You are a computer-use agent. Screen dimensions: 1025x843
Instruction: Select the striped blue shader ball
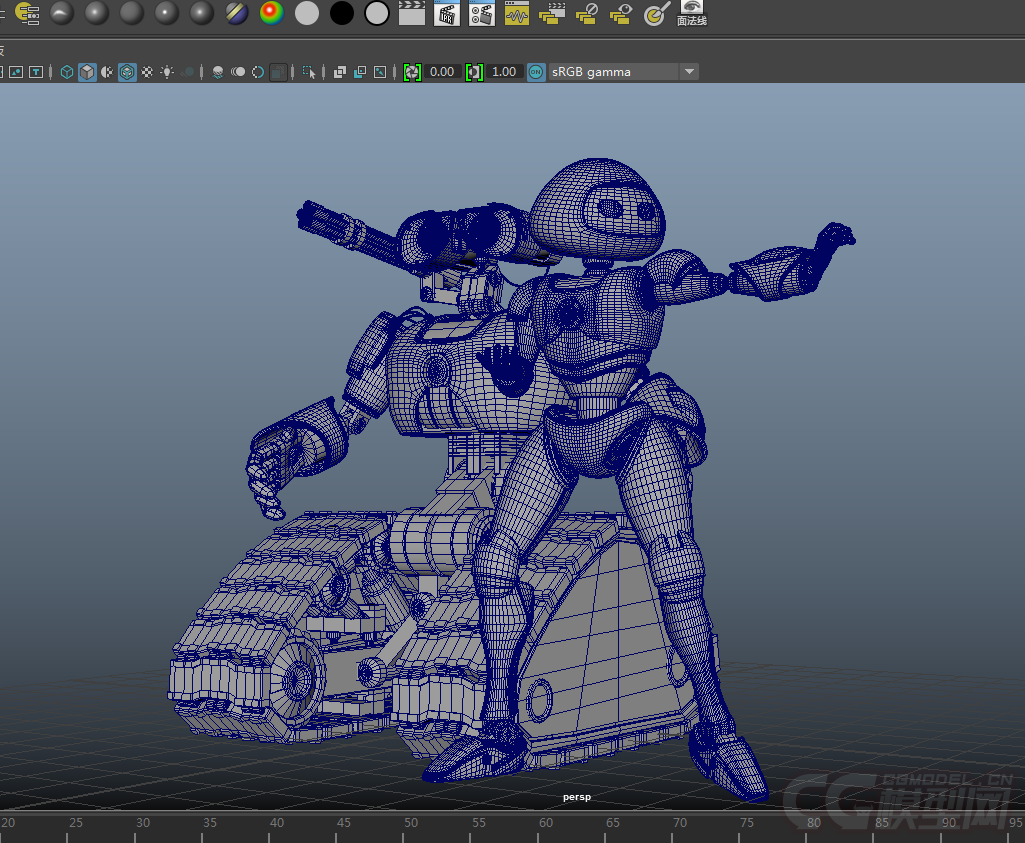pyautogui.click(x=237, y=13)
